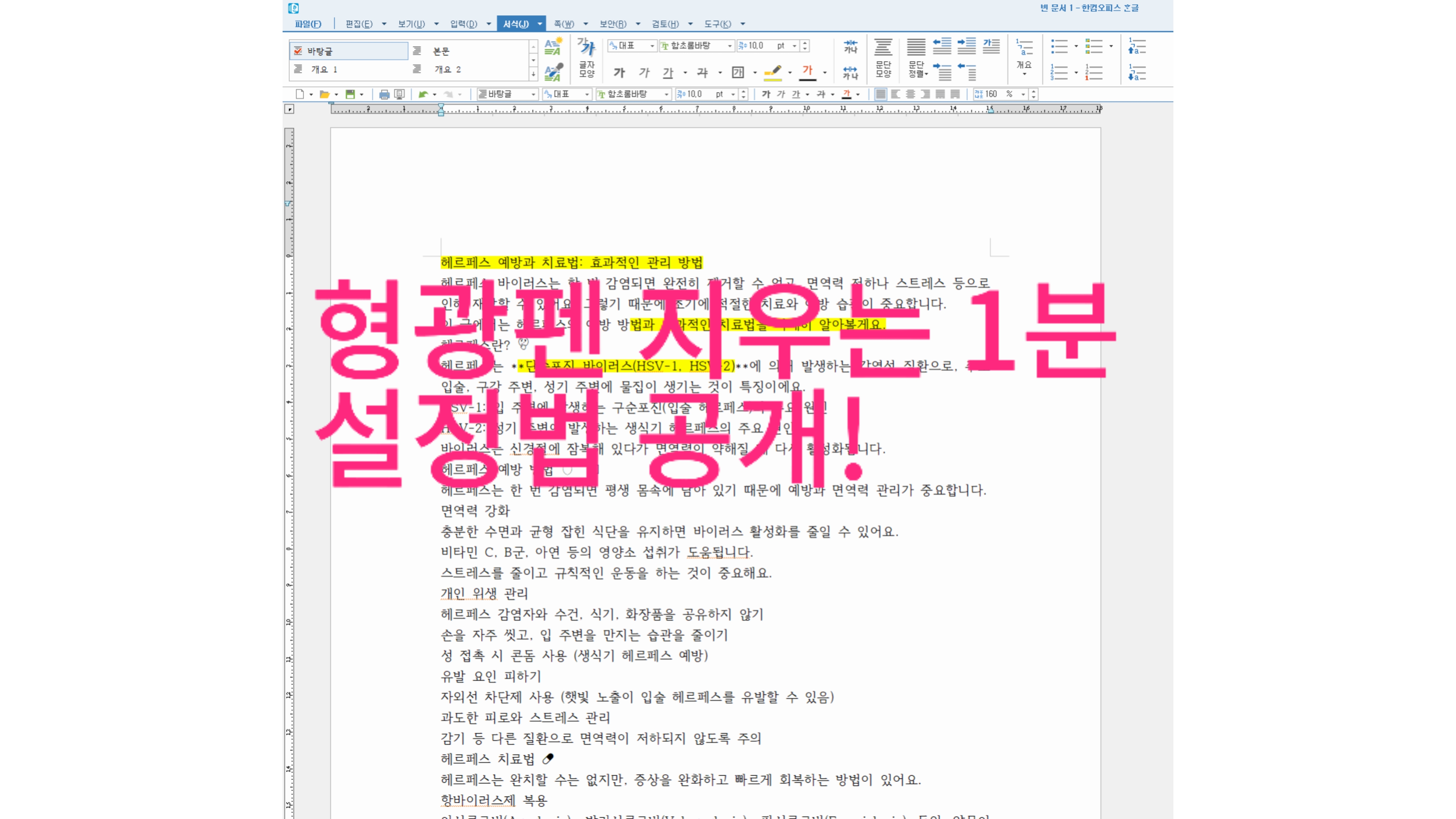
Task: Open the 문단 모양 paragraph shape dialog
Action: [883, 59]
